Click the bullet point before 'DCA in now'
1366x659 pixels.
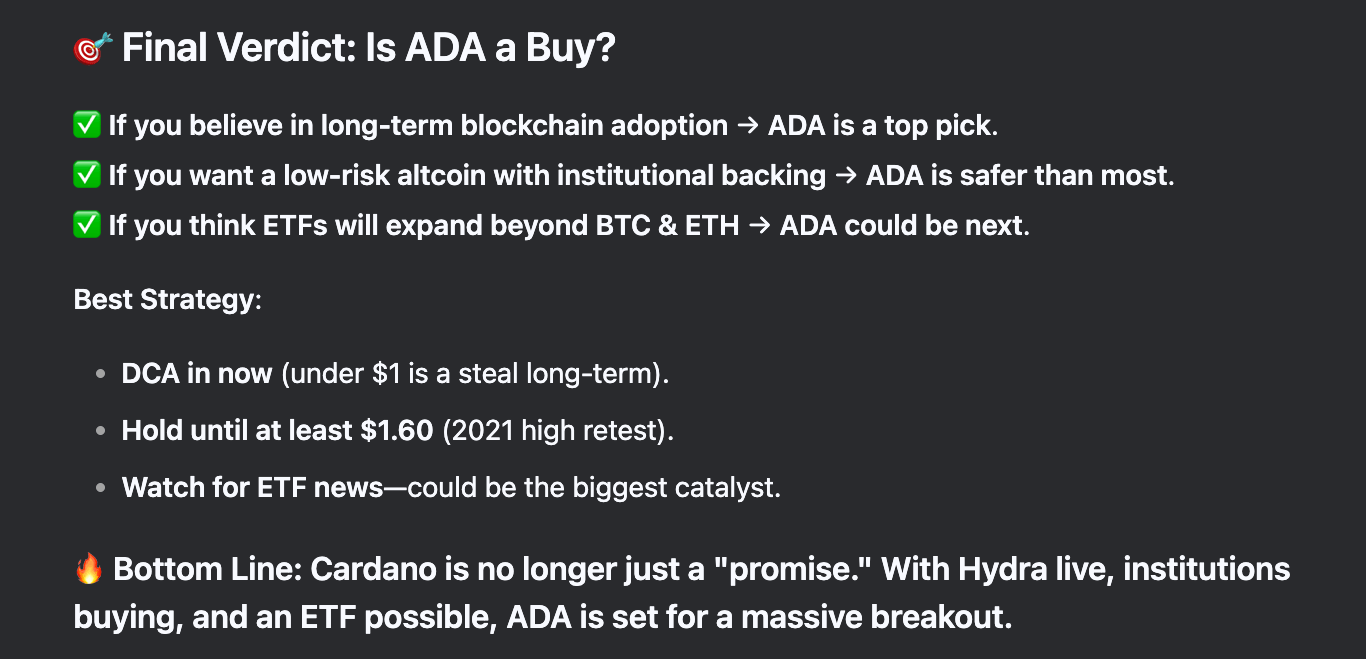[100, 375]
